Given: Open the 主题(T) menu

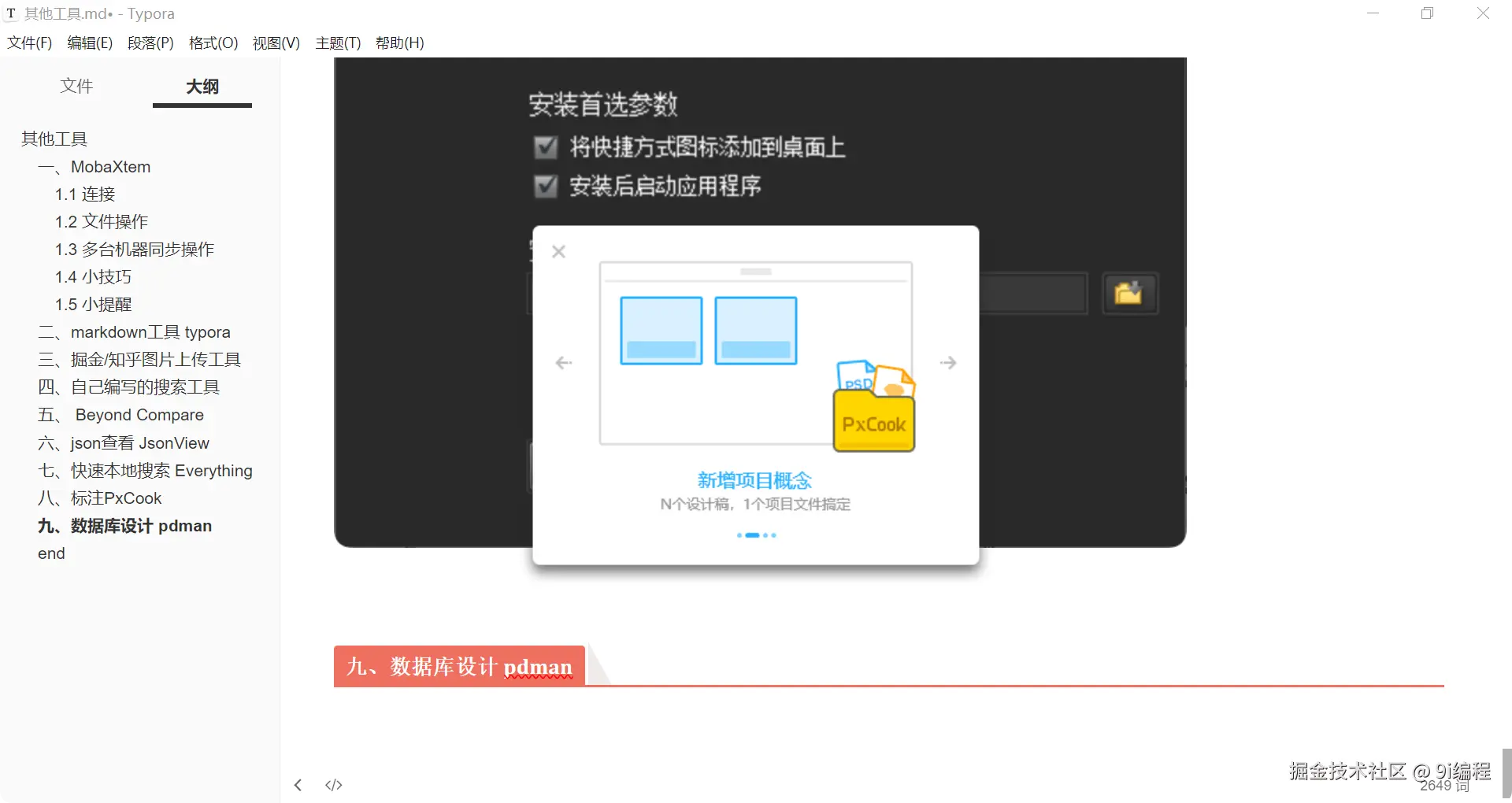Looking at the screenshot, I should pyautogui.click(x=338, y=43).
